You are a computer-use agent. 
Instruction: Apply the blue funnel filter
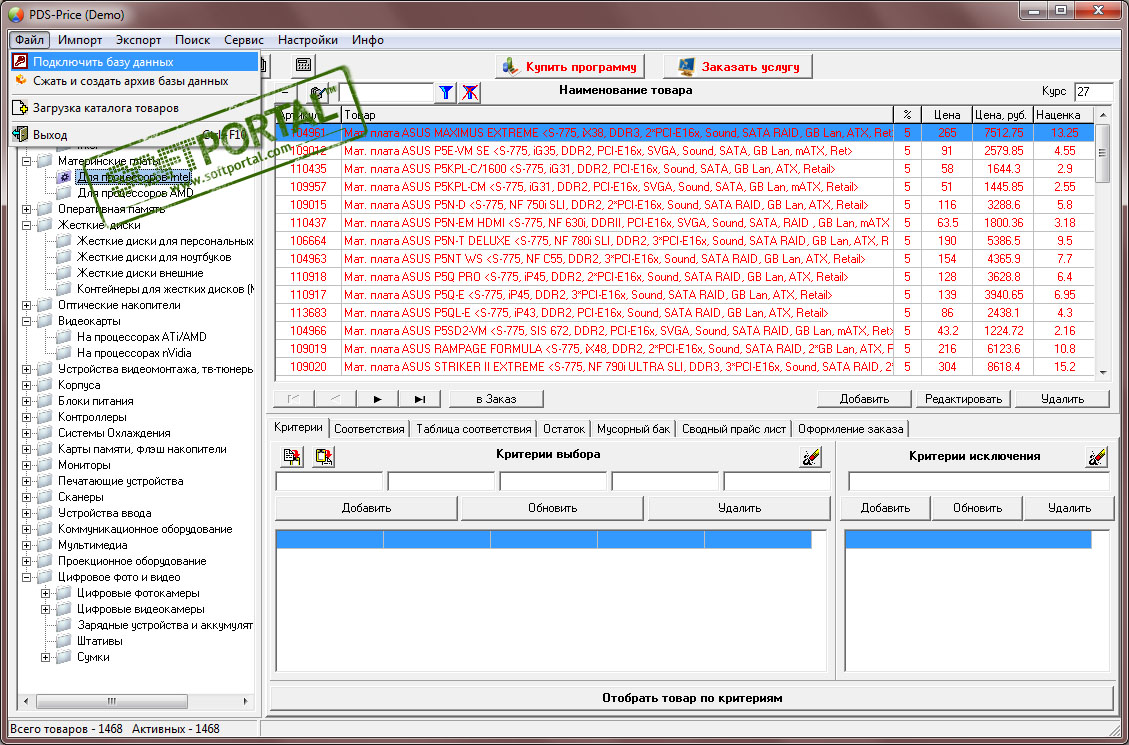tap(446, 93)
